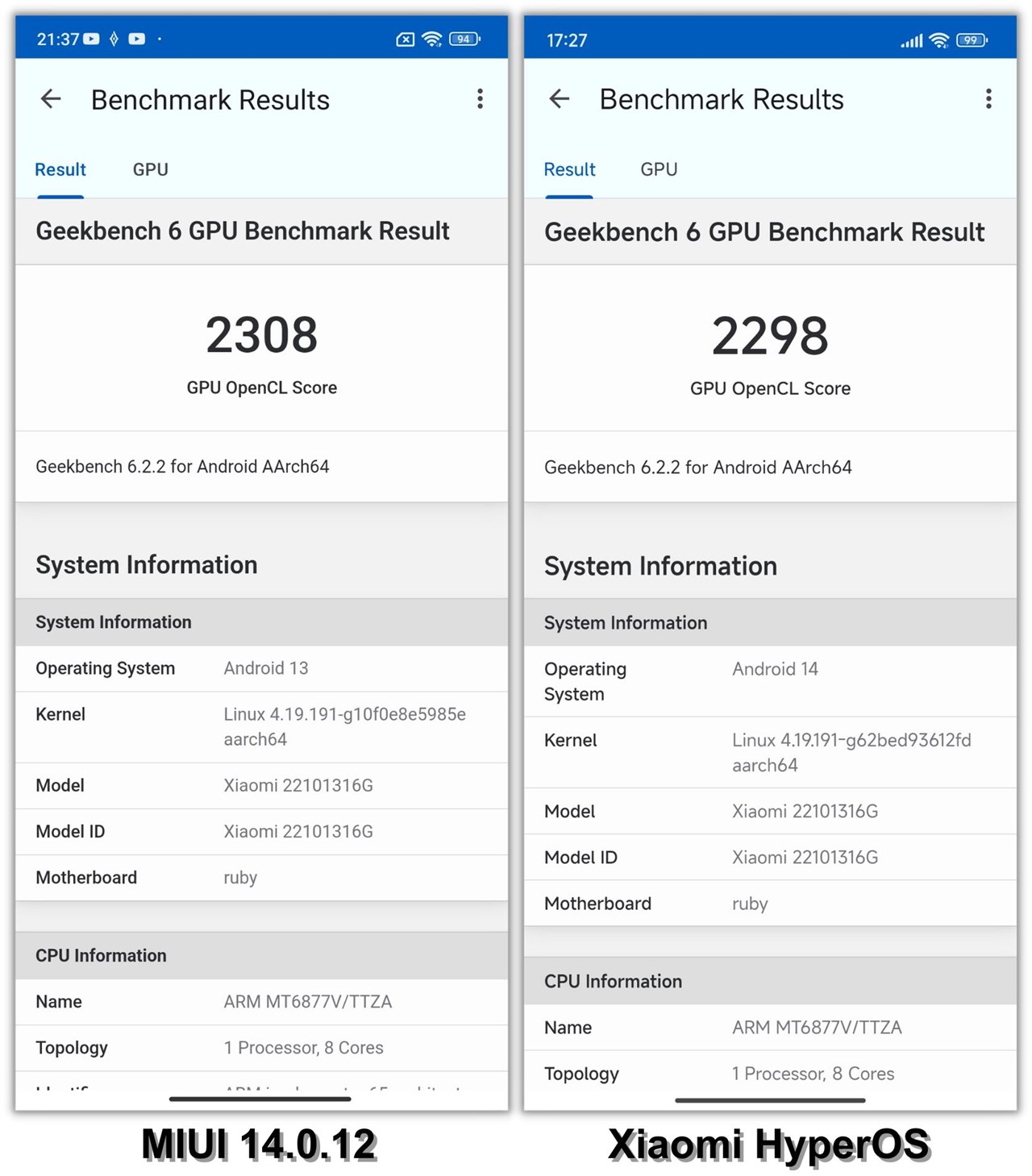Viewport: 1032px width, 1176px height.
Task: Tap the battery indicator showing 94 on MIUI
Action: (x=463, y=38)
